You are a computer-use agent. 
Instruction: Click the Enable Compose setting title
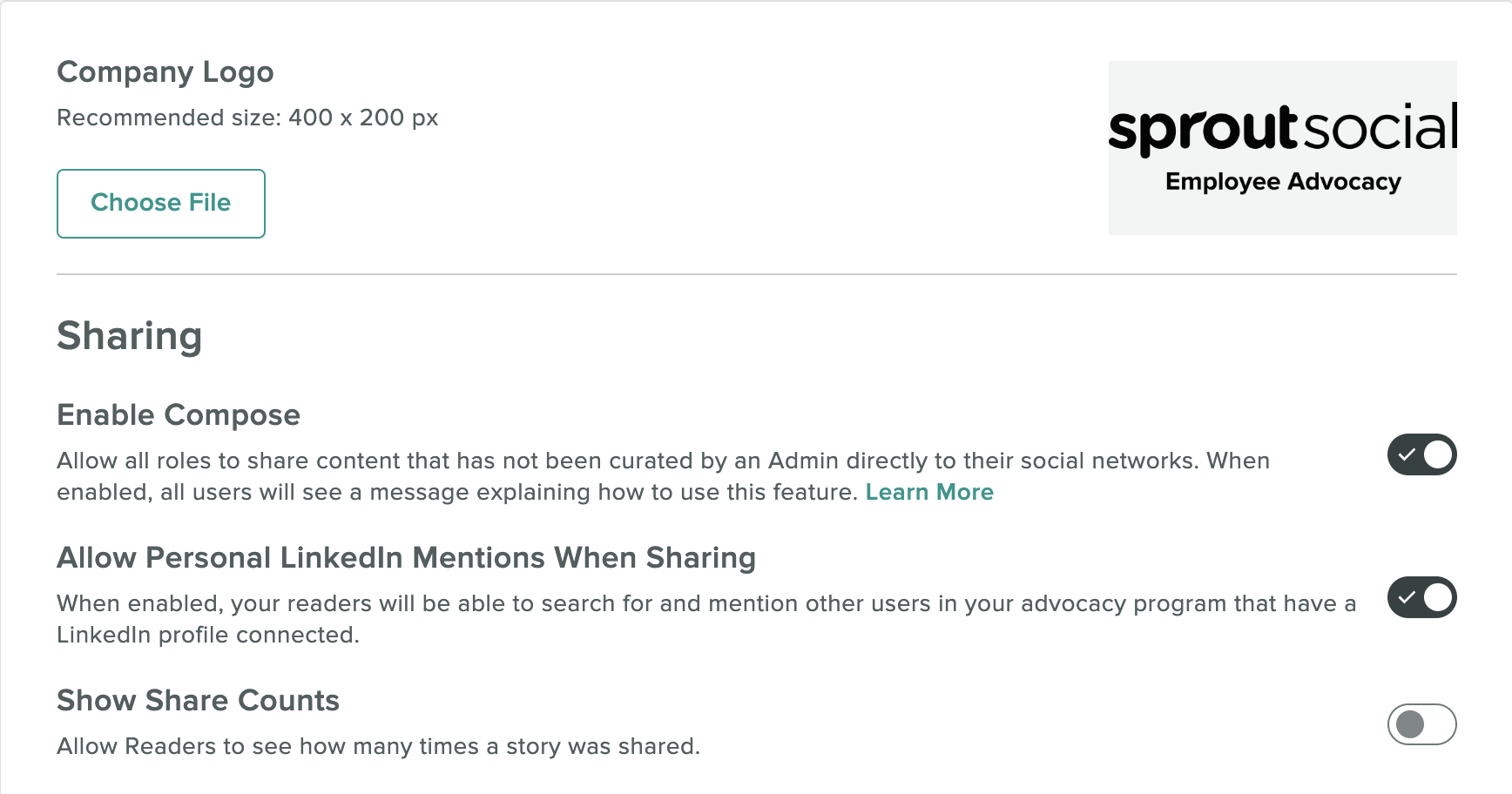[179, 415]
